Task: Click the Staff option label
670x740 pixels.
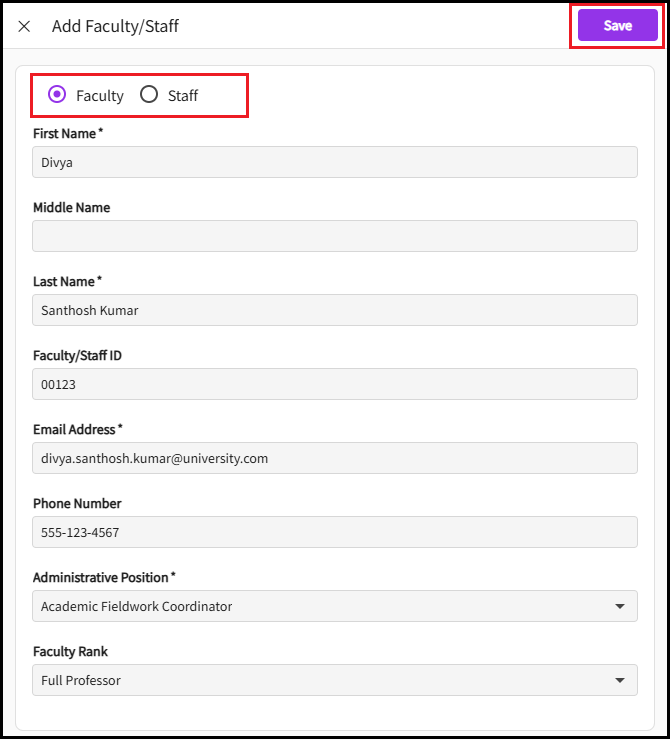Action: tap(183, 96)
